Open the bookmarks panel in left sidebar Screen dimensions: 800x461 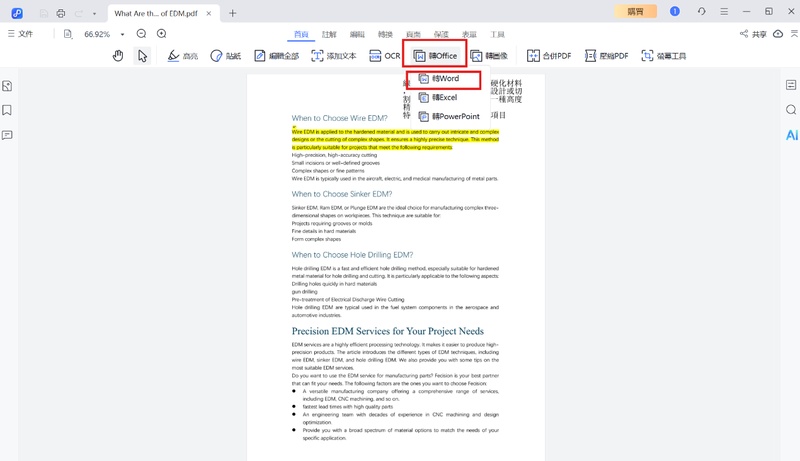click(8, 110)
